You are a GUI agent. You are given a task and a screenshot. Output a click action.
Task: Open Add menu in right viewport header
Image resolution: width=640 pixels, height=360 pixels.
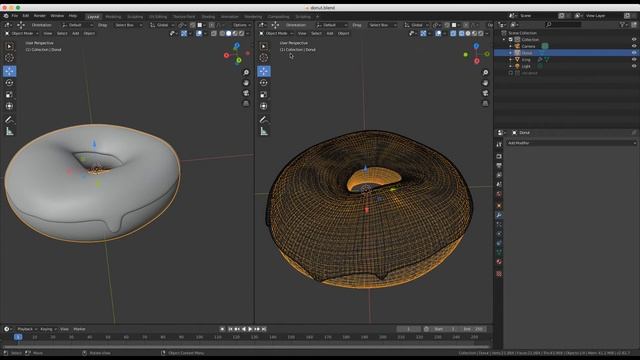[x=330, y=33]
